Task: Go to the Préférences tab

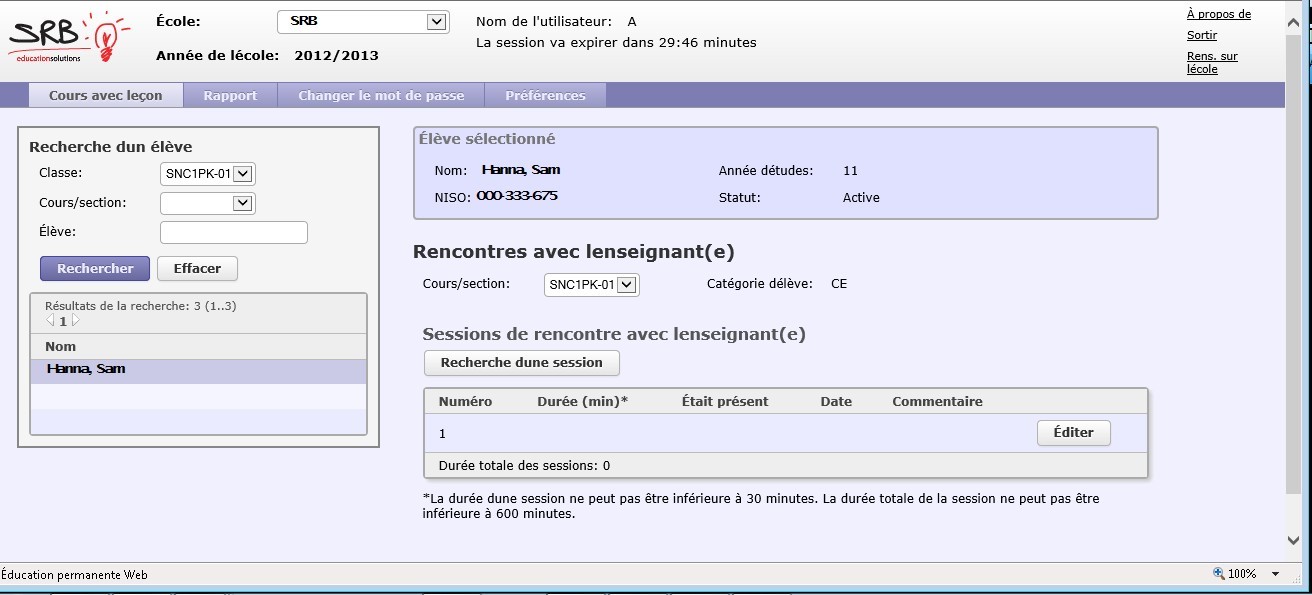Action: (545, 96)
